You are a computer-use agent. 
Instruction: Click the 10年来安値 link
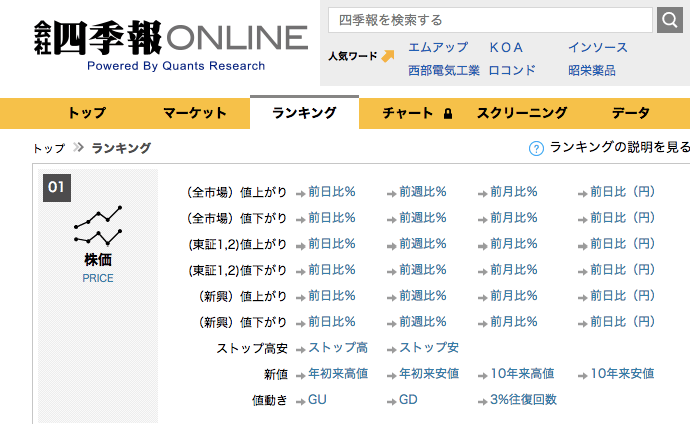click(622, 373)
